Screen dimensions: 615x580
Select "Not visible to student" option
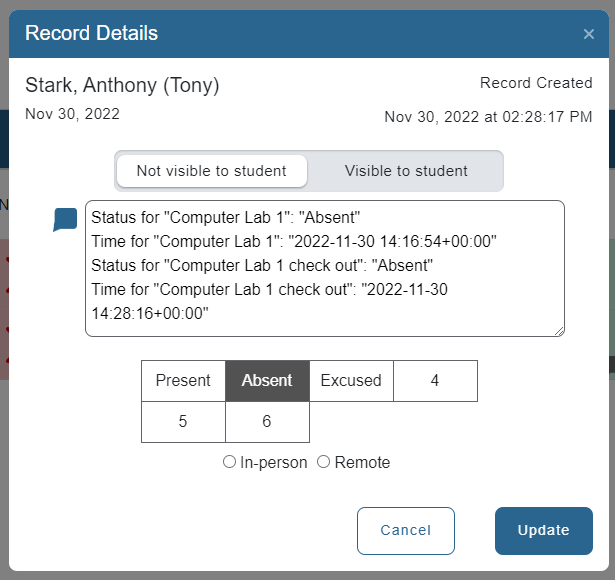(211, 171)
